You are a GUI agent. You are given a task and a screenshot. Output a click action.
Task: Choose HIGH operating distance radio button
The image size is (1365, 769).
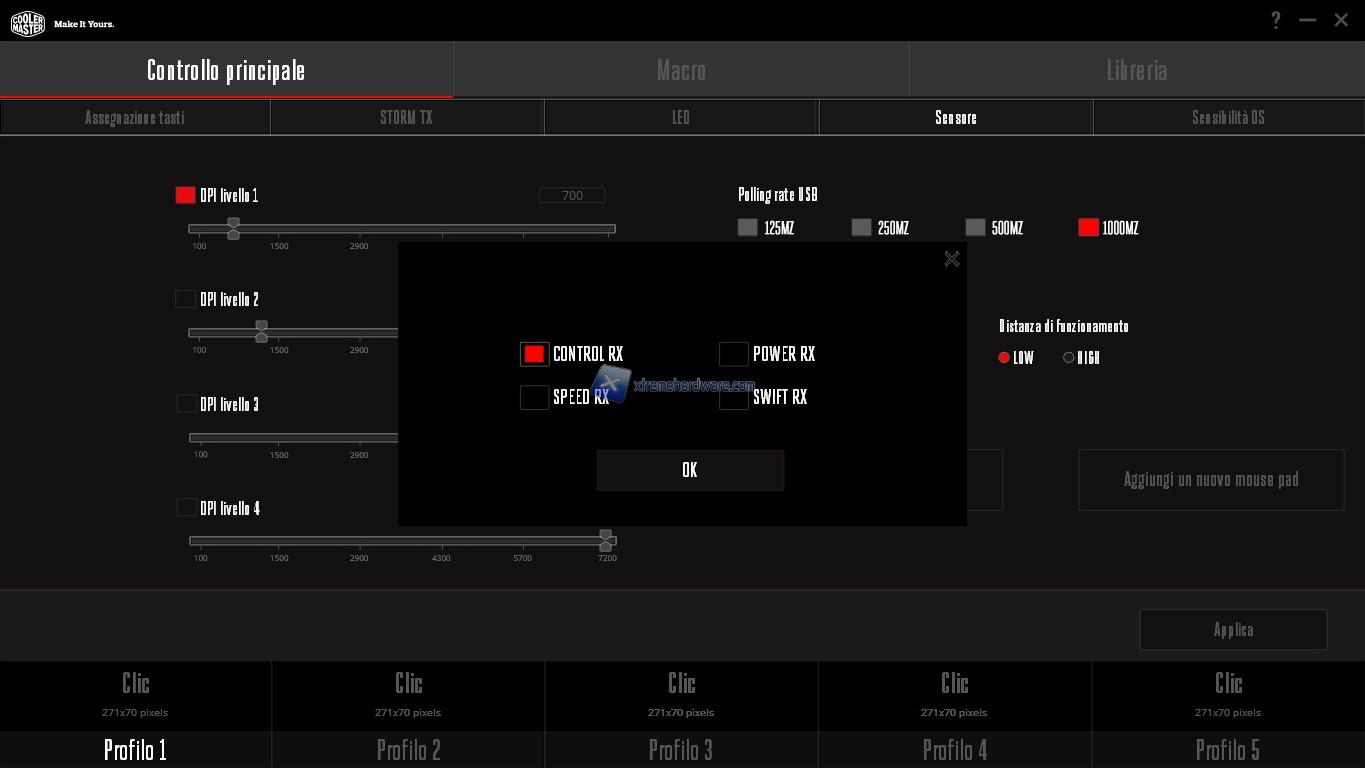(x=1068, y=358)
